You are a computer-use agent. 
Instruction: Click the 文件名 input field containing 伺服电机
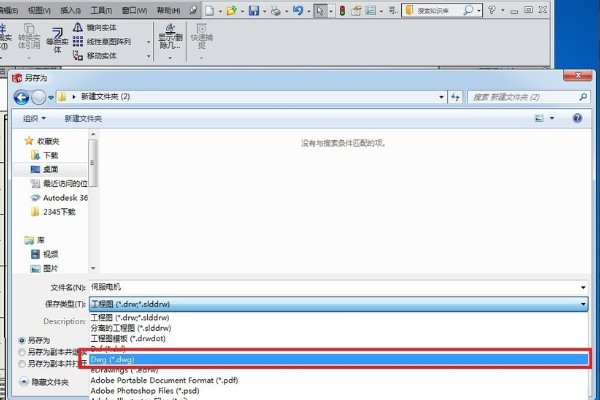point(333,287)
